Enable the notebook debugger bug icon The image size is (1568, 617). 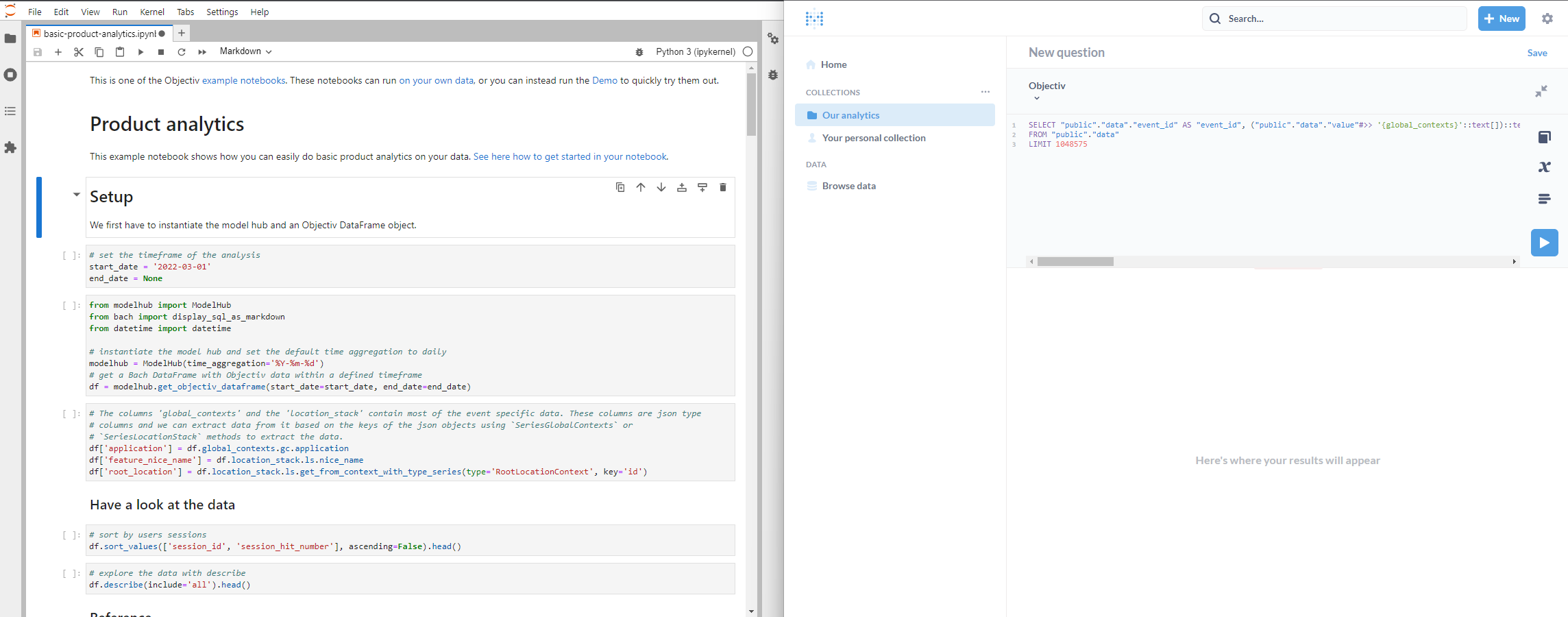tap(639, 52)
